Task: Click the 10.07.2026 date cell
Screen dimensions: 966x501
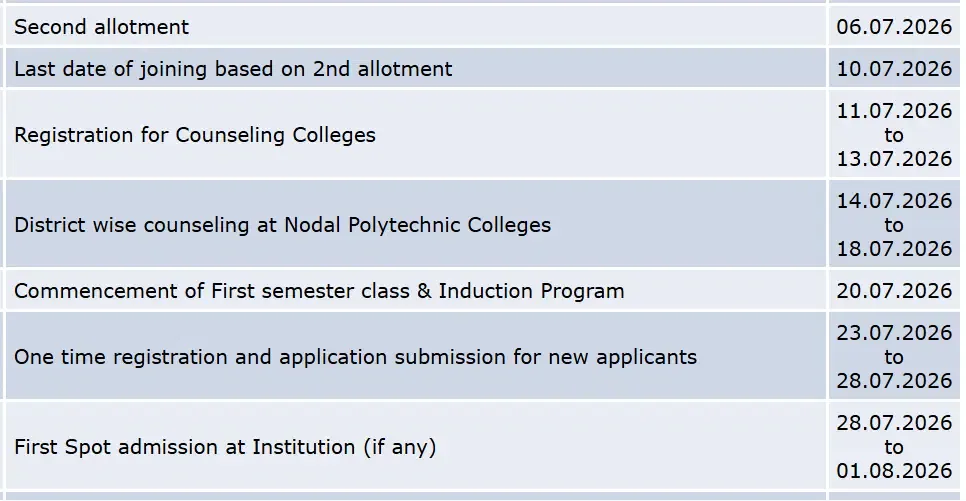Action: pos(894,69)
